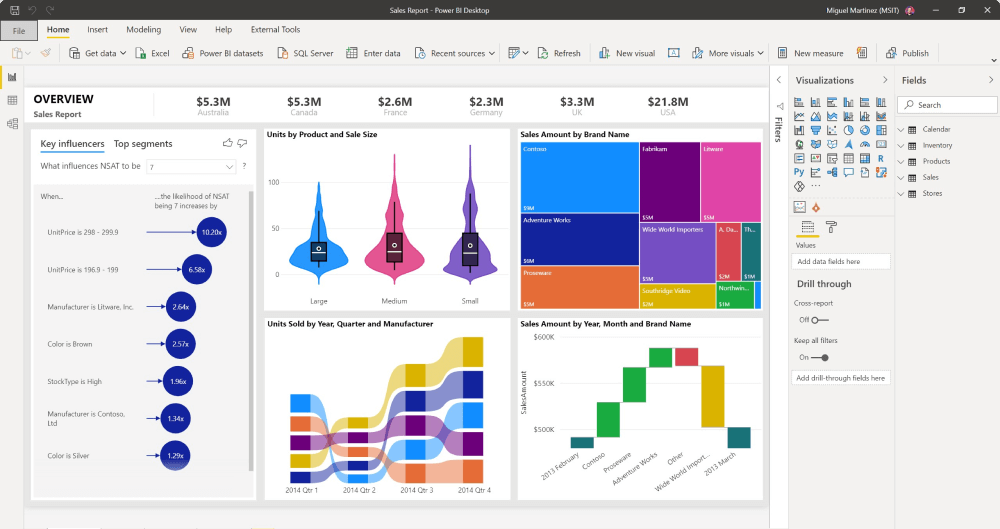Click the New visual button
The height and width of the screenshot is (529, 1000).
(627, 54)
